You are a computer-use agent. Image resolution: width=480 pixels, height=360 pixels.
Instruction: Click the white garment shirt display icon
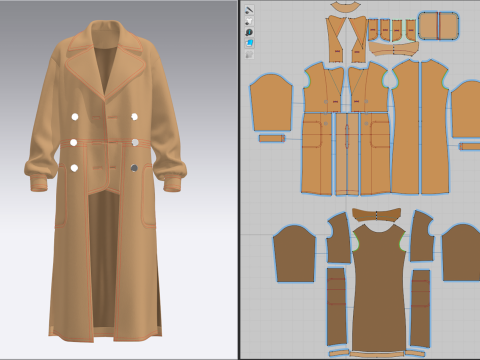coord(249,21)
